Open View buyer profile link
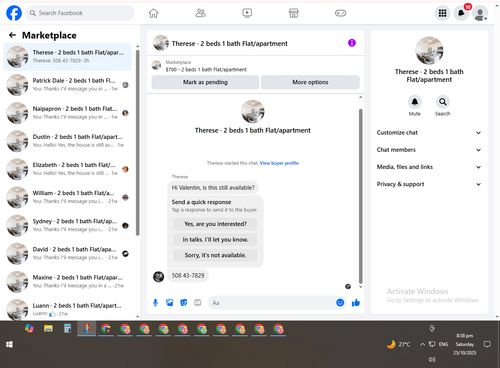 click(x=279, y=163)
